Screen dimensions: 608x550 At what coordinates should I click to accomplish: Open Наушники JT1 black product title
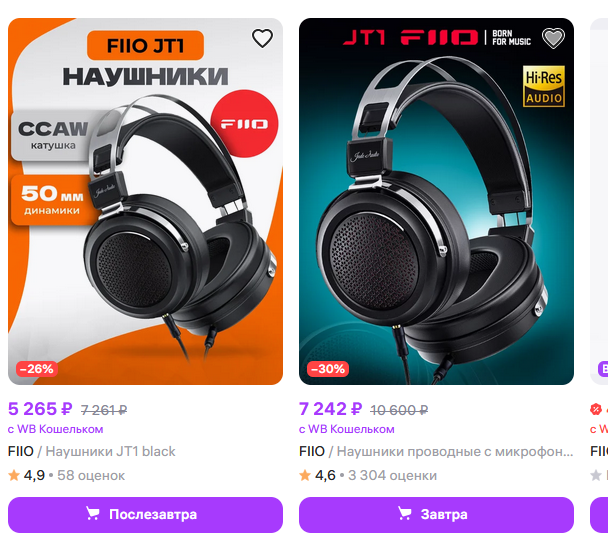click(110, 451)
